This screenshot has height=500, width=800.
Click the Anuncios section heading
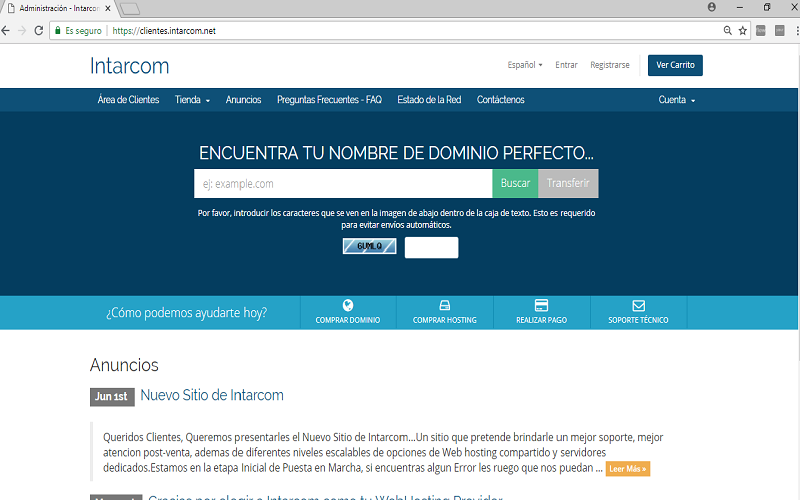(124, 365)
